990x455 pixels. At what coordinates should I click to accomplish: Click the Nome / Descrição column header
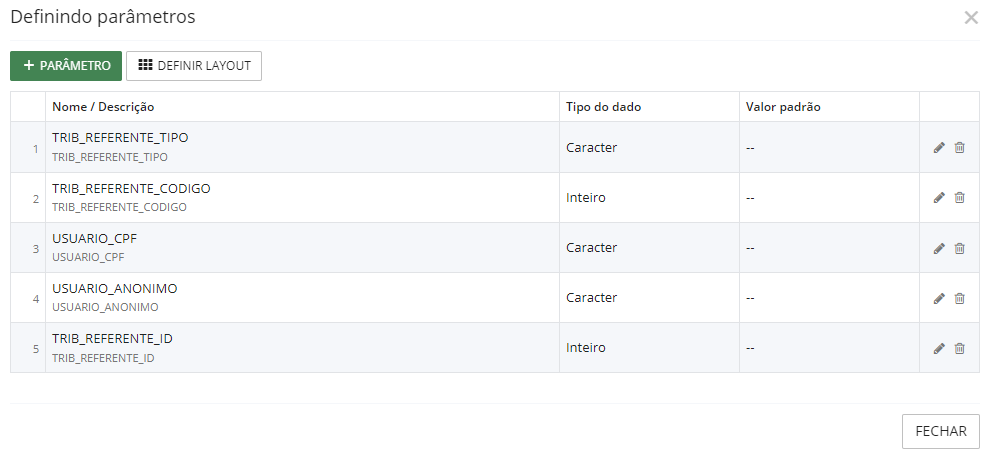point(103,107)
